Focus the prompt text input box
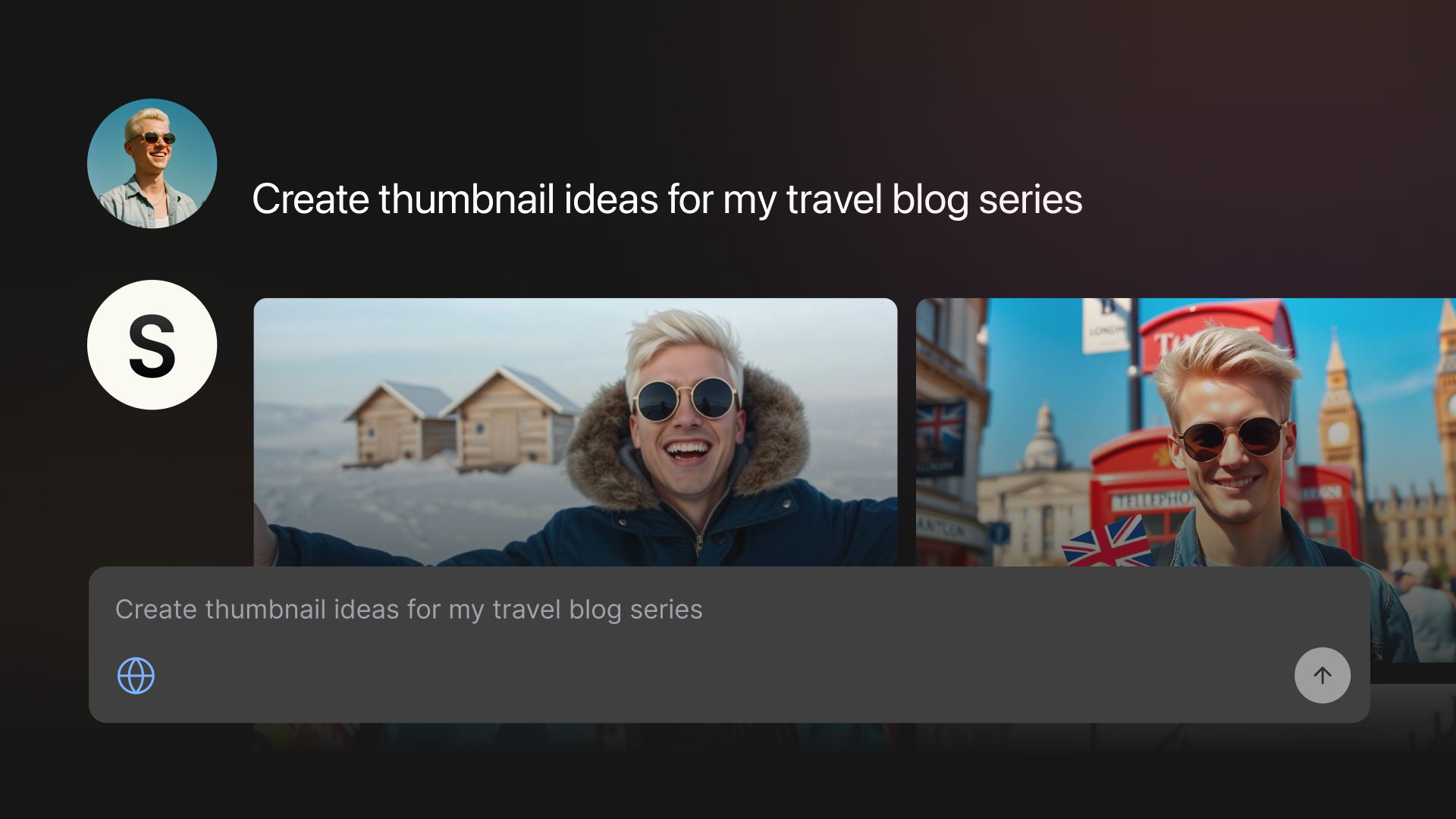The width and height of the screenshot is (1456, 819). point(729,645)
